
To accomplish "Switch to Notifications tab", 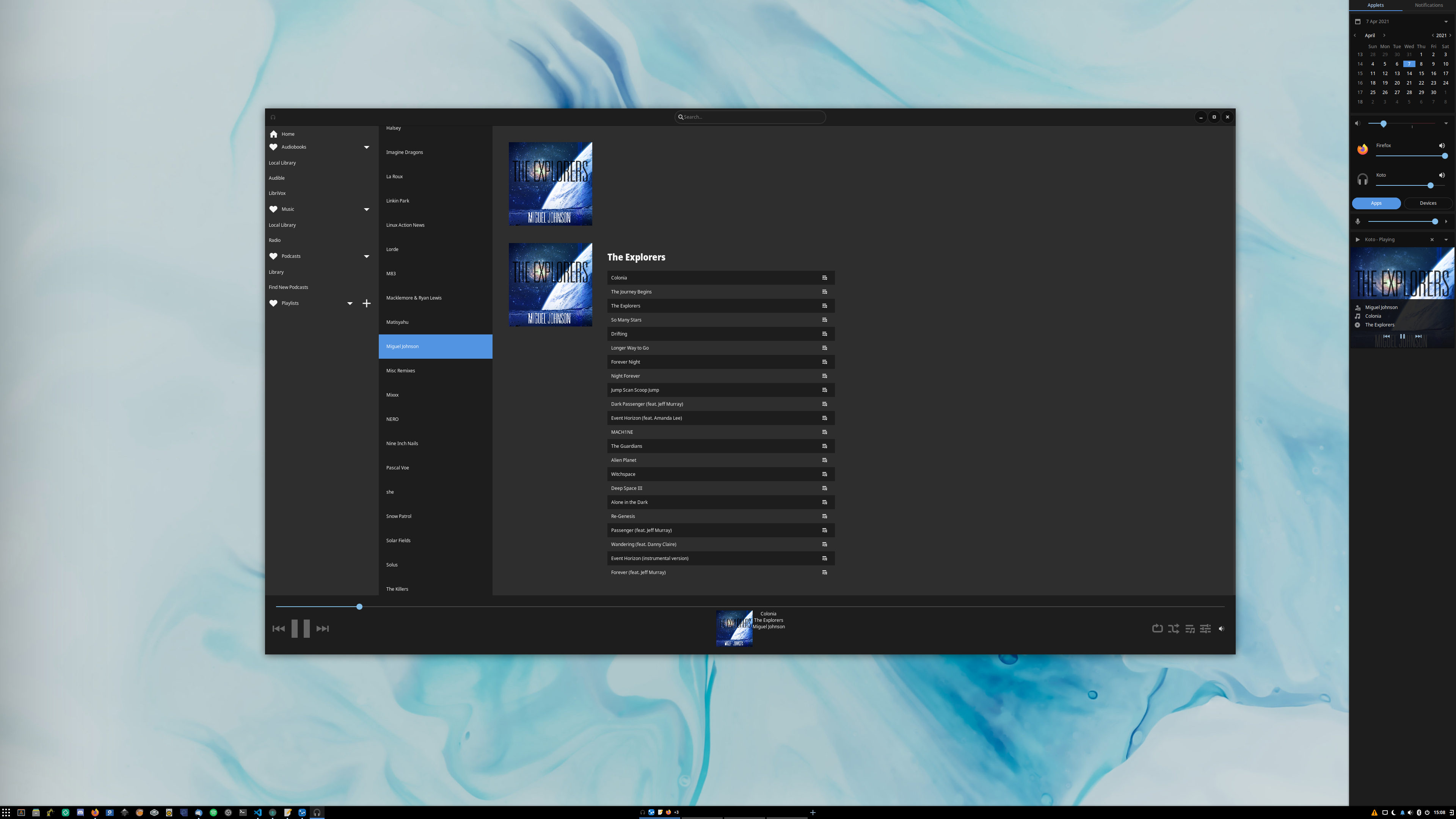I will pyautogui.click(x=1428, y=5).
